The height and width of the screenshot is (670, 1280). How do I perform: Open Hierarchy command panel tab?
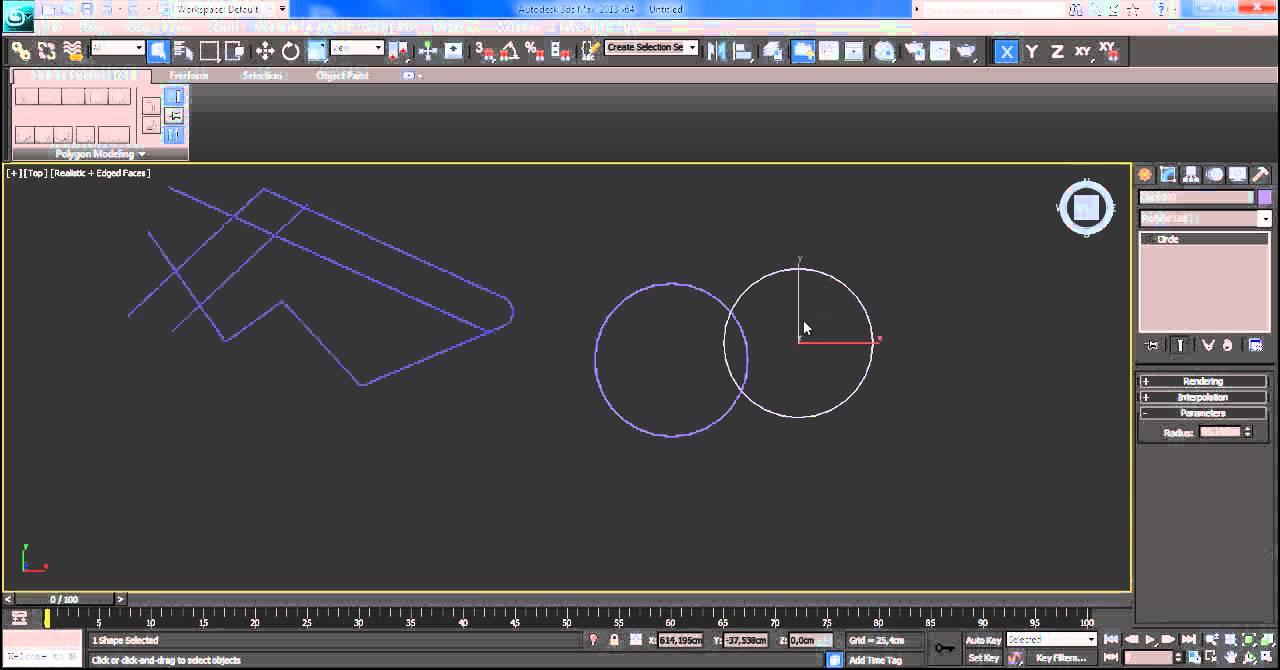1191,175
